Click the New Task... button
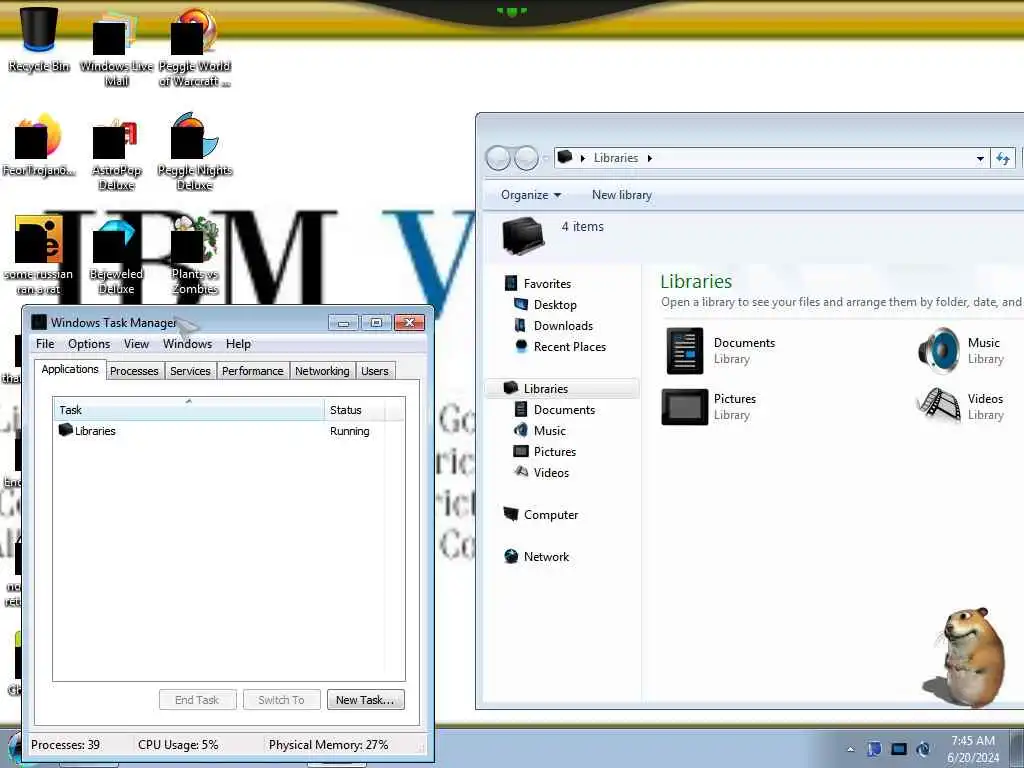 [365, 699]
